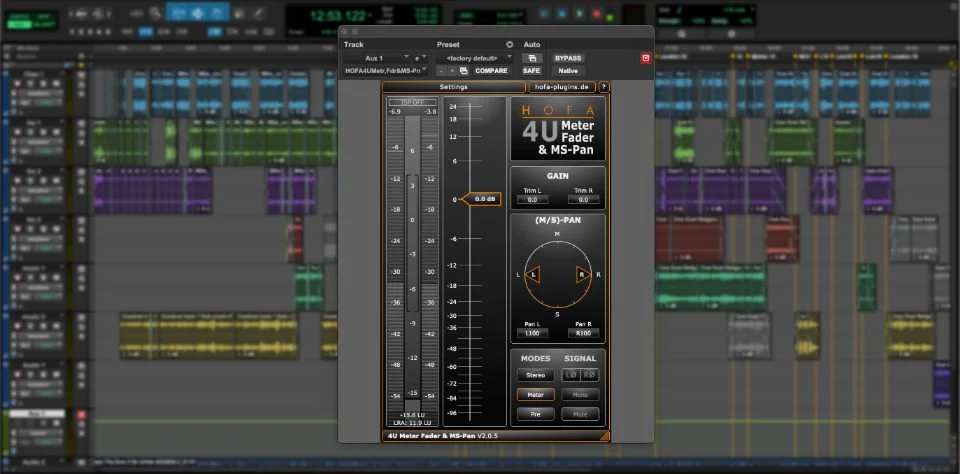Click the Track label in plugin header
The height and width of the screenshot is (474, 960).
click(x=354, y=45)
